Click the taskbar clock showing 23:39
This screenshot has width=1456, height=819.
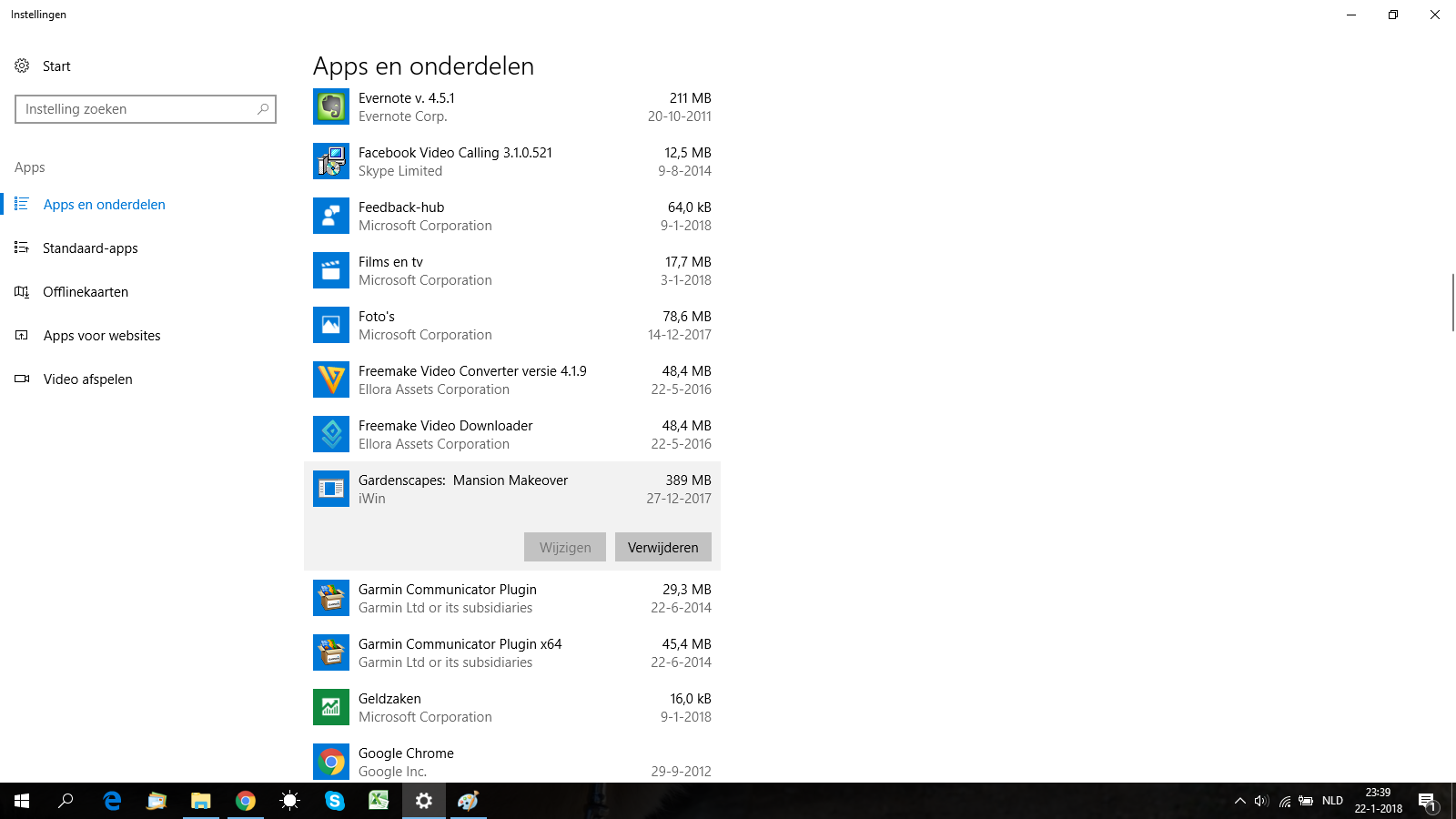(x=1378, y=801)
